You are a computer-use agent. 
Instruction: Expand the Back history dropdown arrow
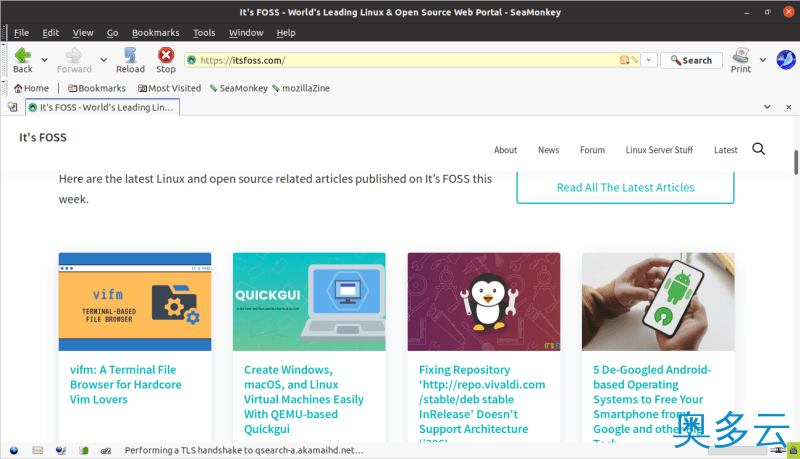[44, 60]
